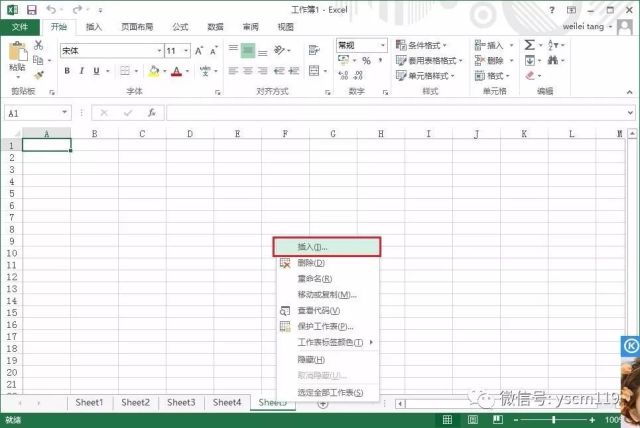Image resolution: width=640 pixels, height=428 pixels.
Task: Click the Copy icon
Action: point(38,60)
